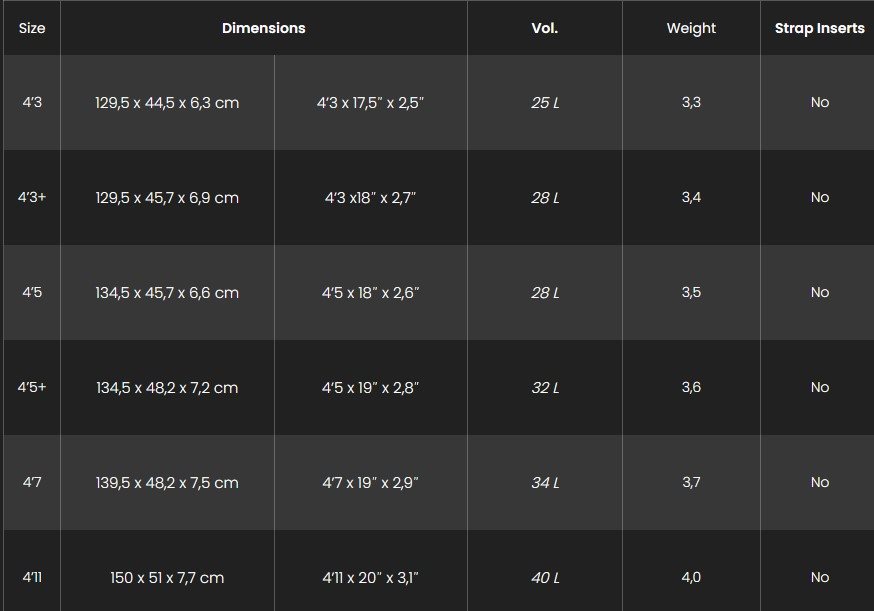Select the 4'7 size cell
The height and width of the screenshot is (611, 874).
[x=32, y=482]
